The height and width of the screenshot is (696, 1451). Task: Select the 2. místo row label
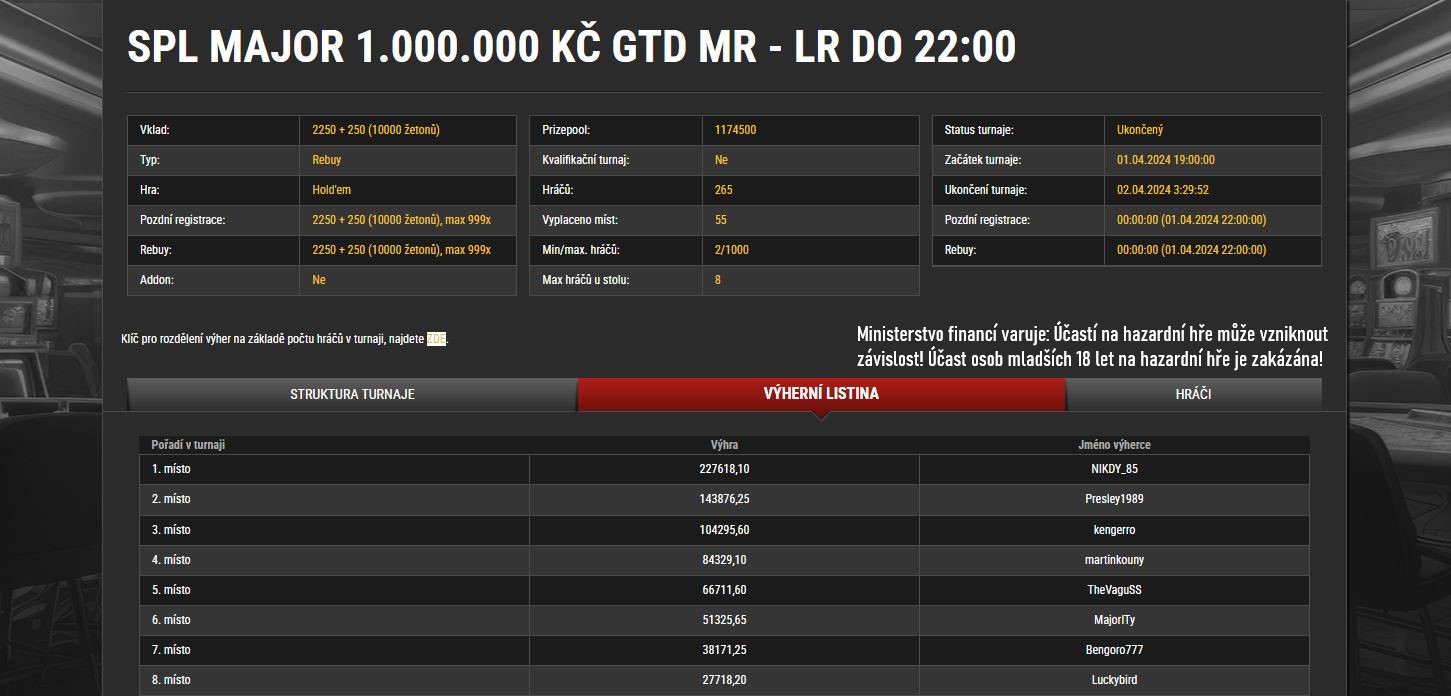(171, 499)
